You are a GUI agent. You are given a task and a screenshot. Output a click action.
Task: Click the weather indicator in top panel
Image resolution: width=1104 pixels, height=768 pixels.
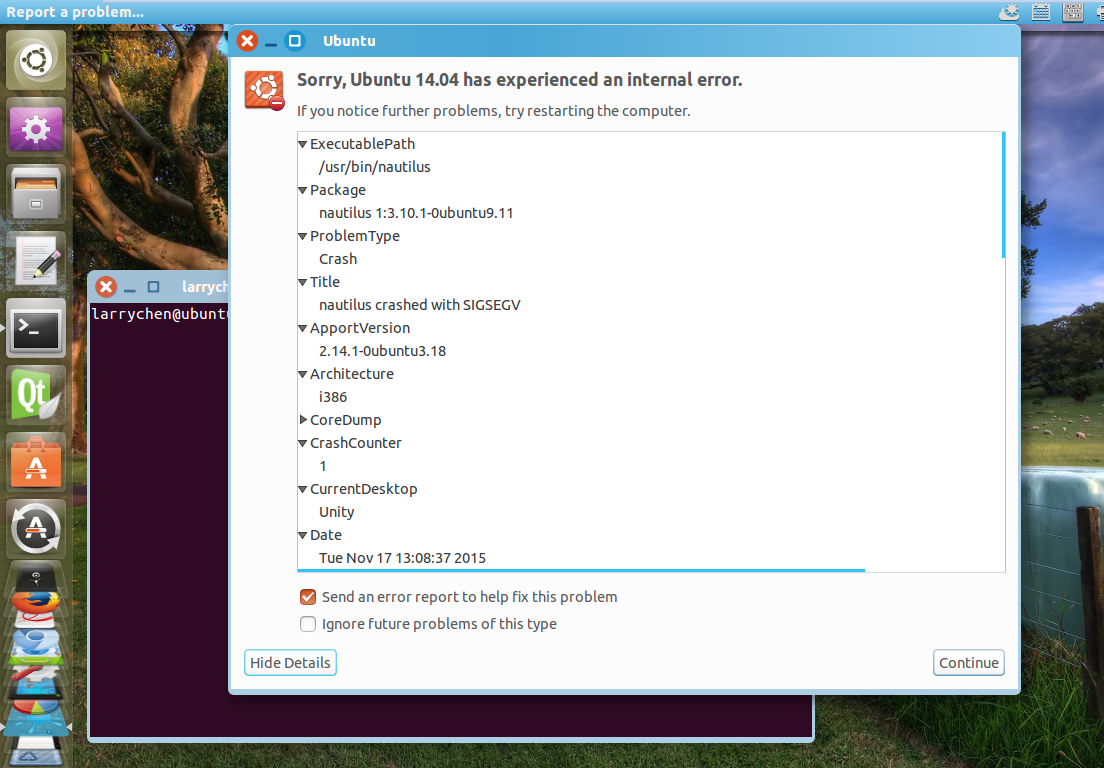[1010, 12]
